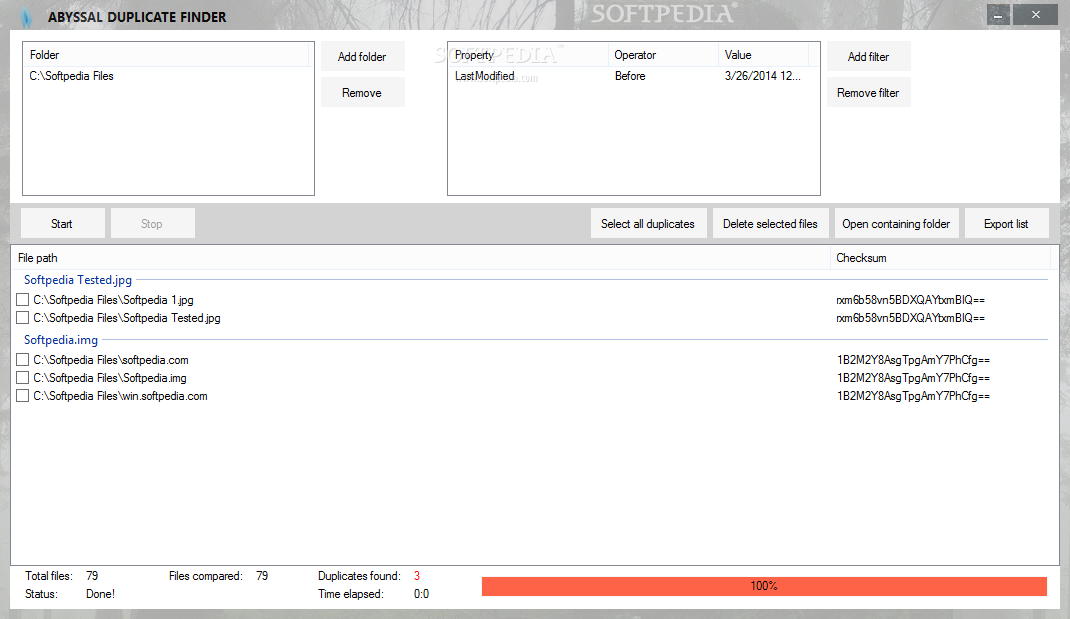
Task: Click the Remove filter button
Action: 869,93
